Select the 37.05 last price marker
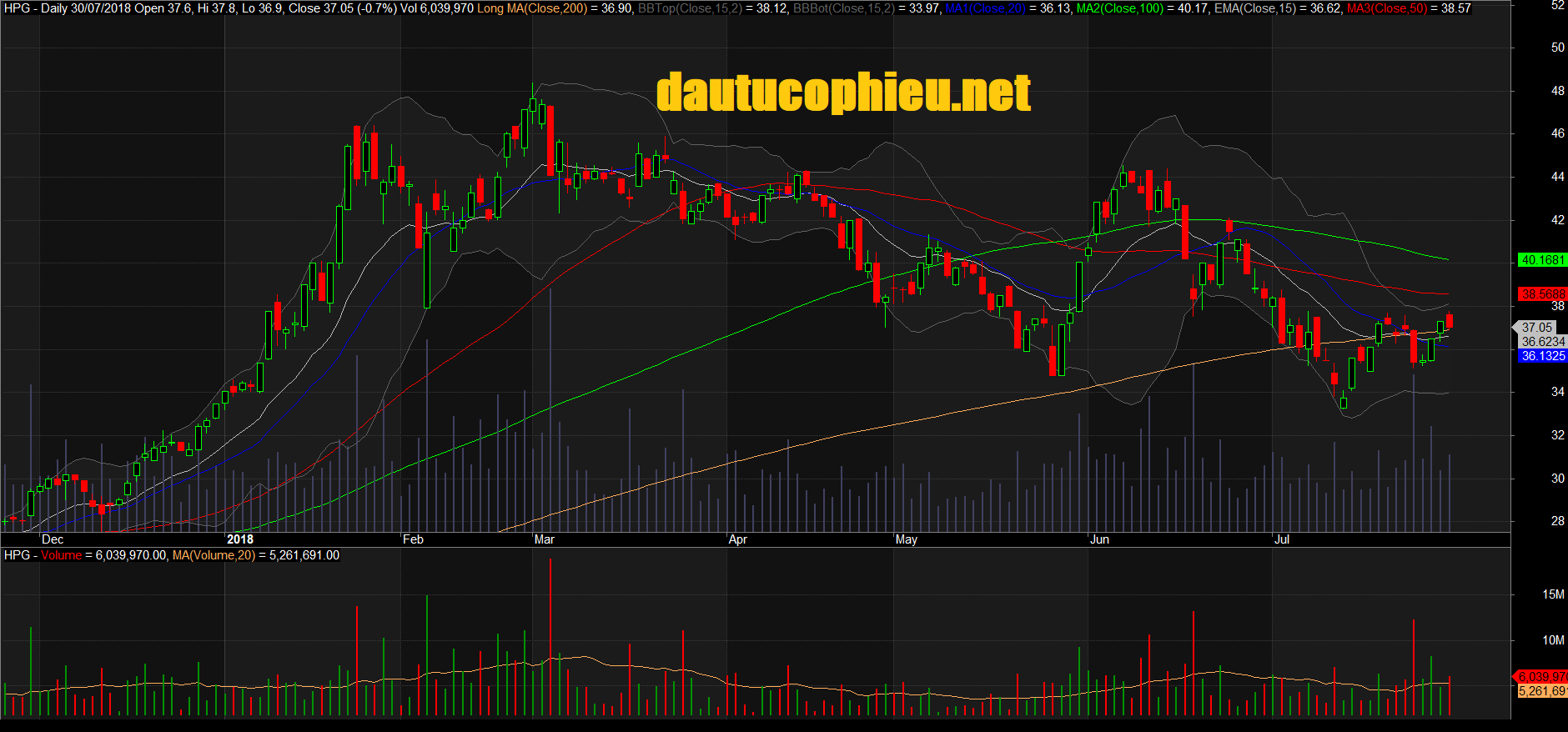Screen dimensions: 1568x732 pyautogui.click(x=1536, y=328)
